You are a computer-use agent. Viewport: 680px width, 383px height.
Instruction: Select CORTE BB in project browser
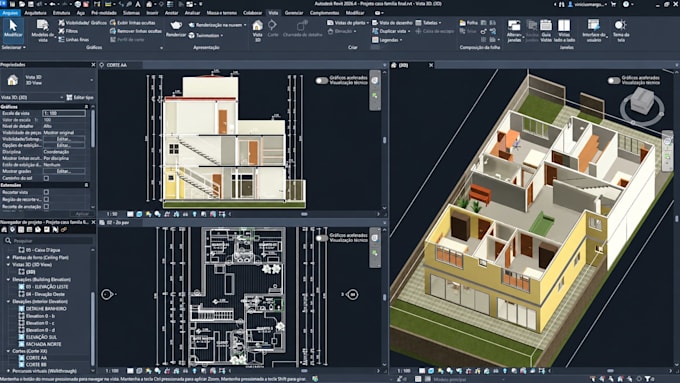36,365
